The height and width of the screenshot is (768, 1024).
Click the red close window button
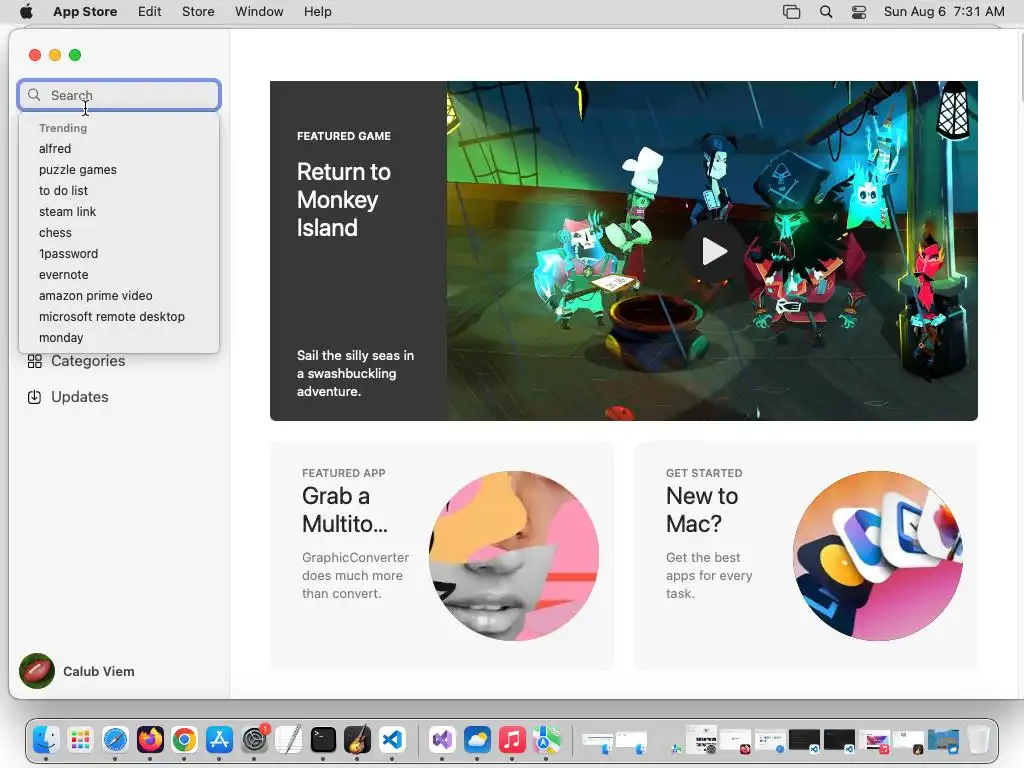(35, 56)
